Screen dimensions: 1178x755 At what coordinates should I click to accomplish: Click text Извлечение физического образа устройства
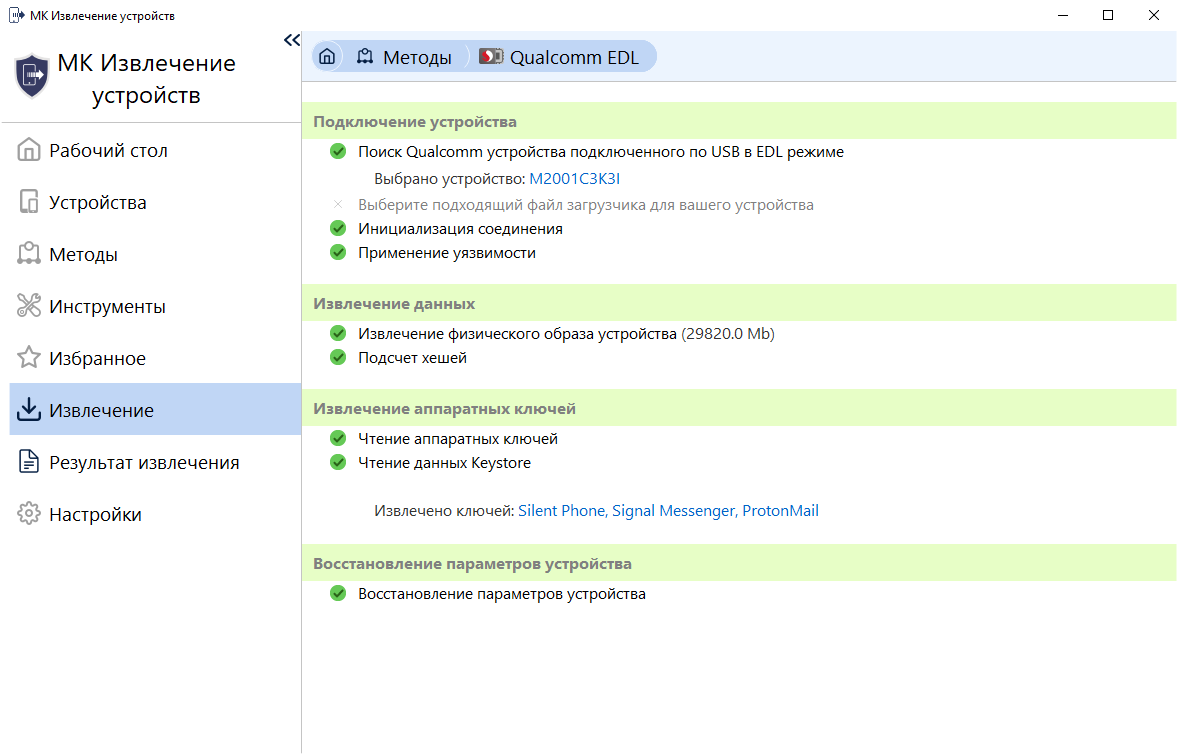[518, 334]
